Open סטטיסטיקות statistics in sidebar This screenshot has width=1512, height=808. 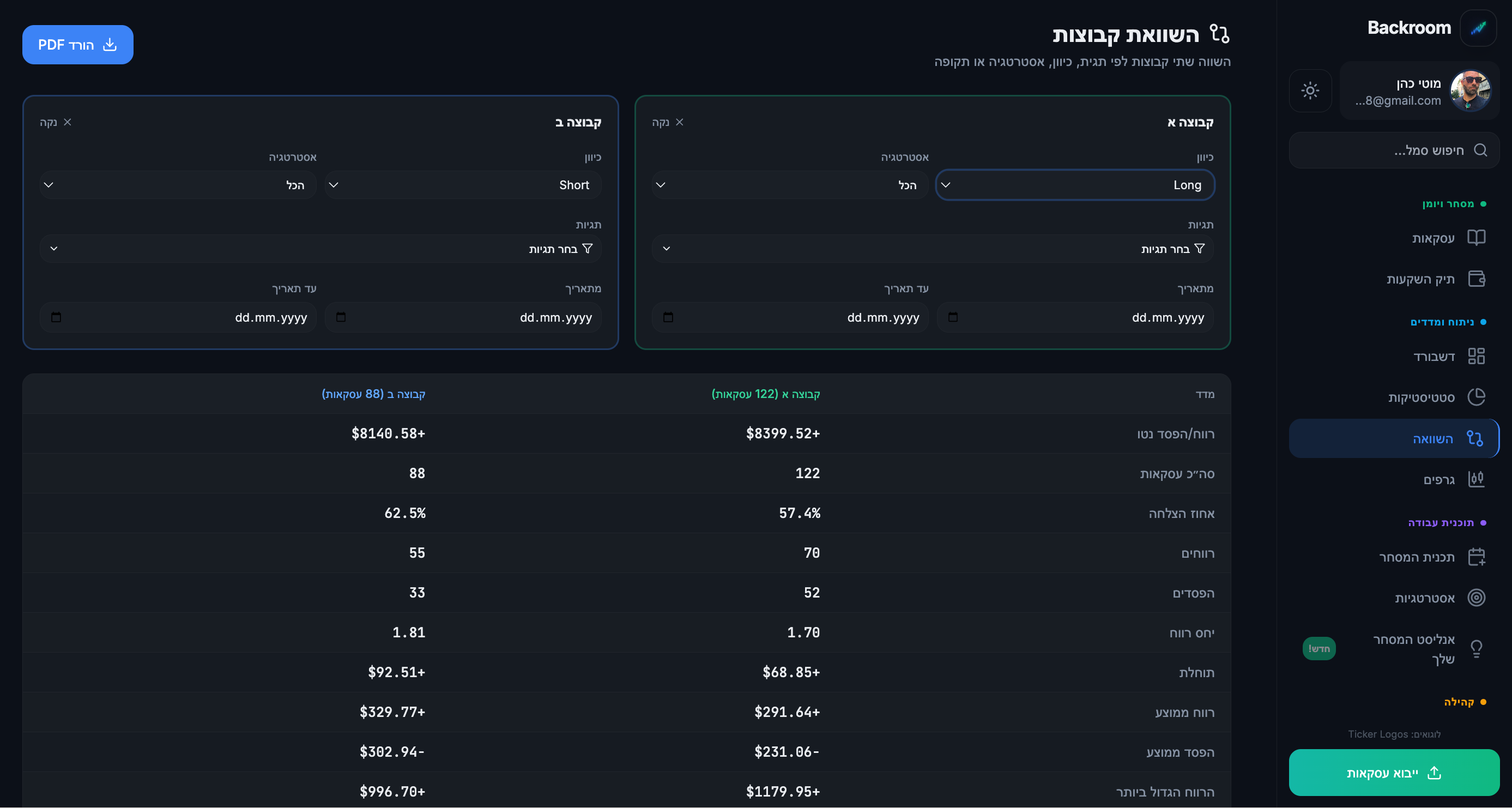point(1394,397)
